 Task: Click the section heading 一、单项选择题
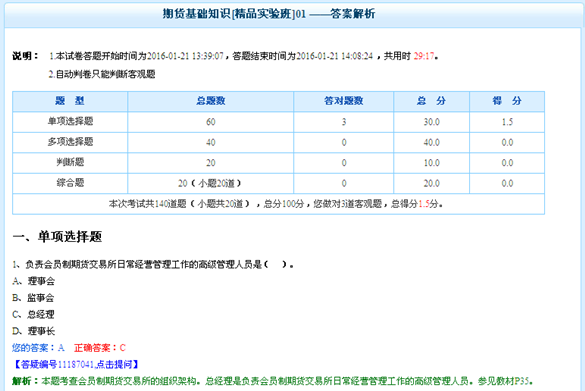[57, 237]
